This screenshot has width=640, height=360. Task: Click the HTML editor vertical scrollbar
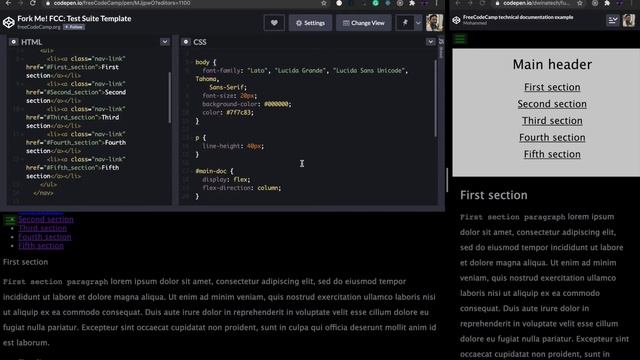170,97
